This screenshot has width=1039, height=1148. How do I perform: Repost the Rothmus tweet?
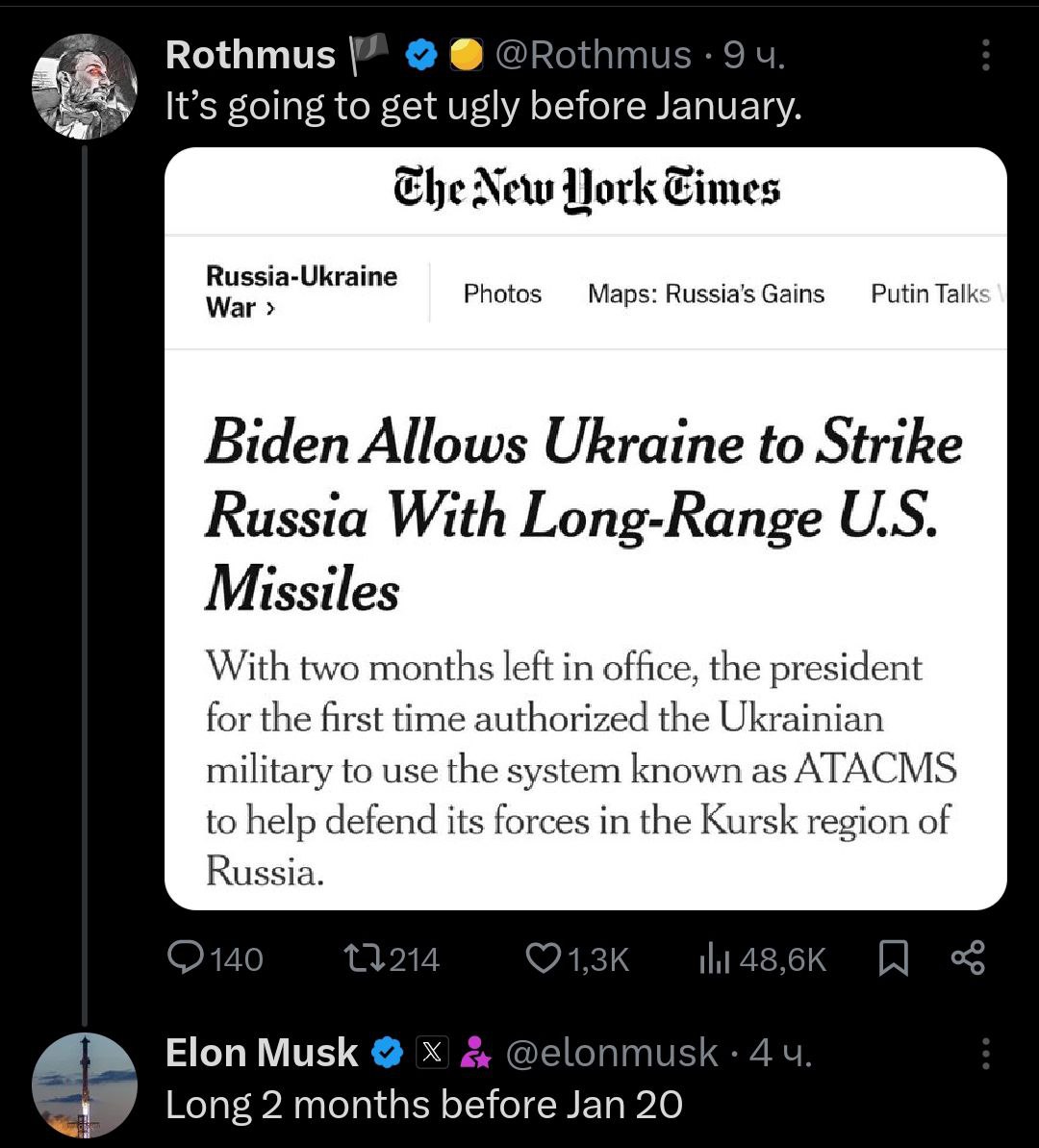(365, 957)
